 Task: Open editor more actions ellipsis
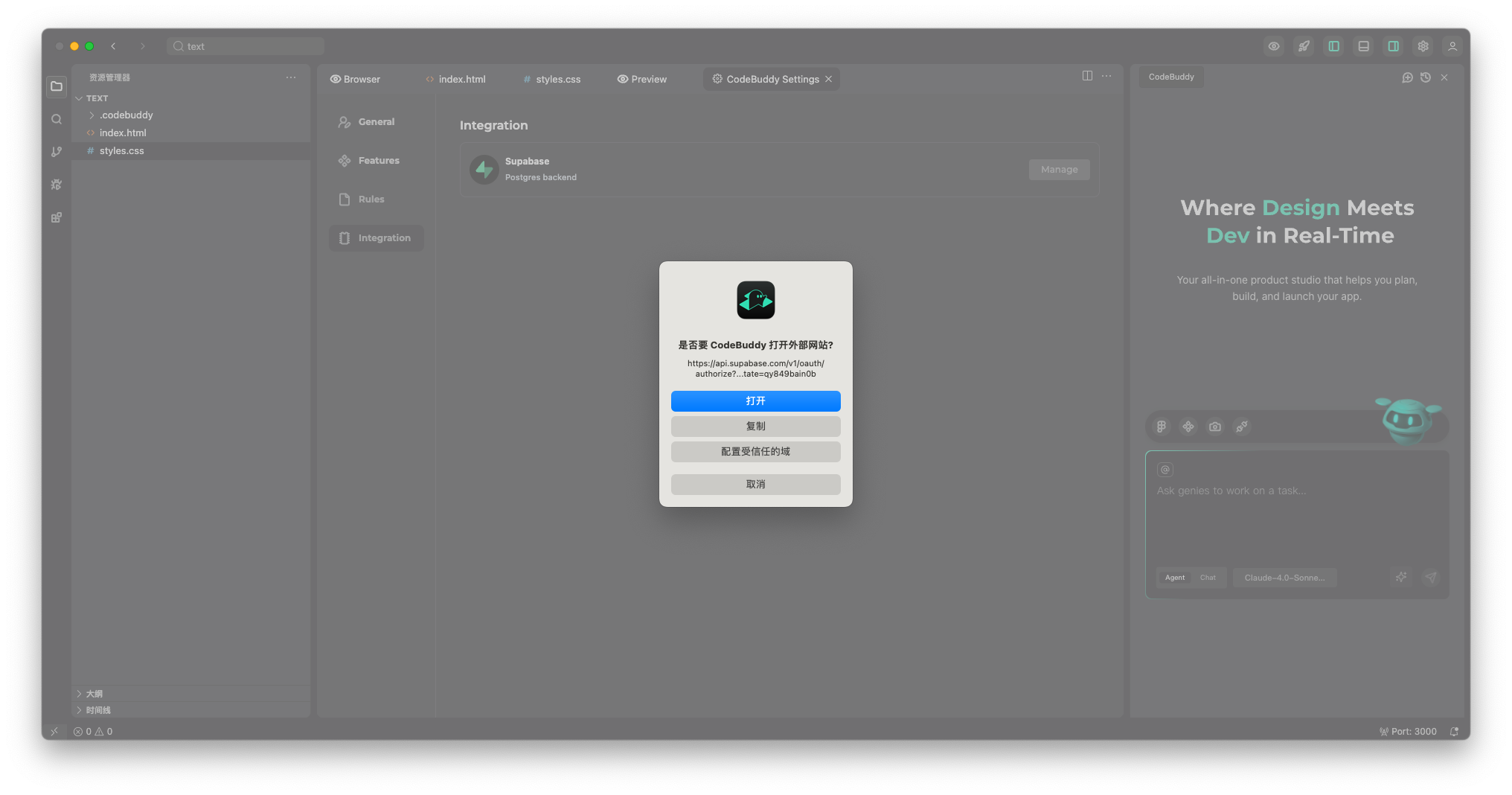pyautogui.click(x=1106, y=76)
